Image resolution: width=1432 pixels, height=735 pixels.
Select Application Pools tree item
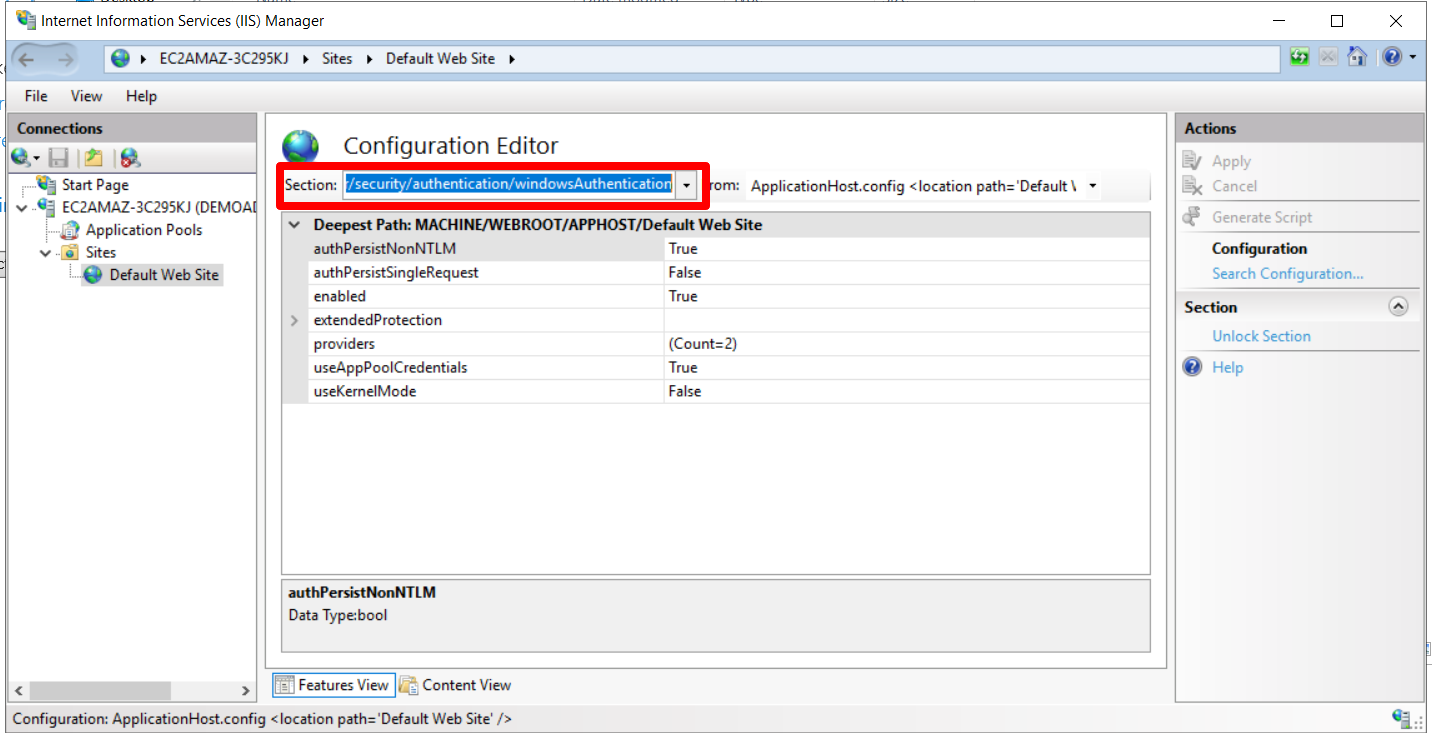click(143, 230)
